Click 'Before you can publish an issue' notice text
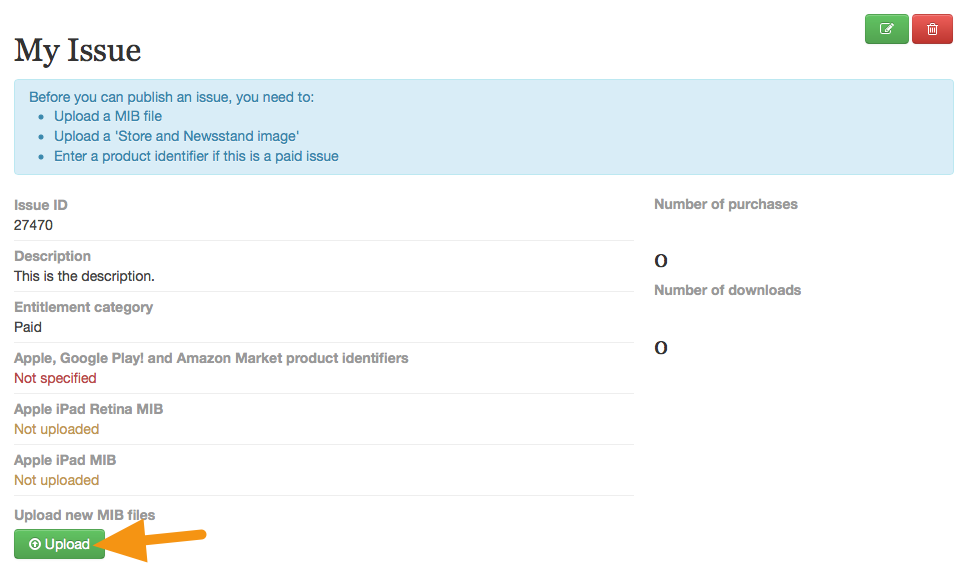Viewport: 963px width, 569px height. (171, 97)
